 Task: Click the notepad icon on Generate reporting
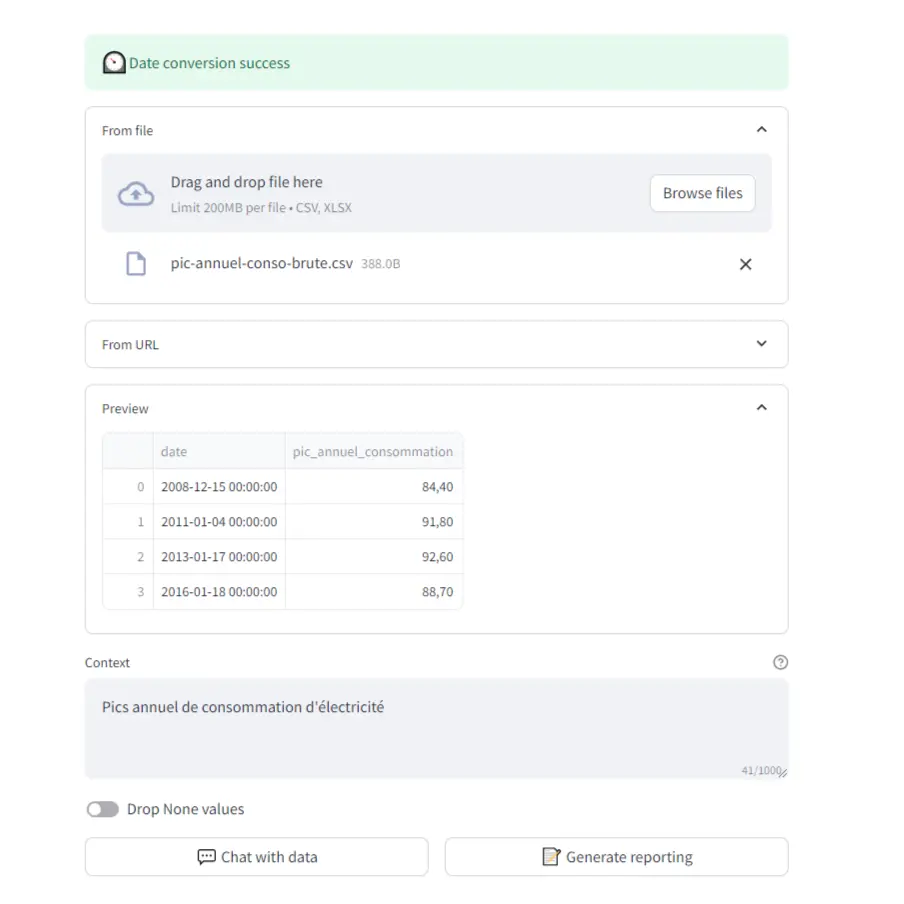pos(551,857)
